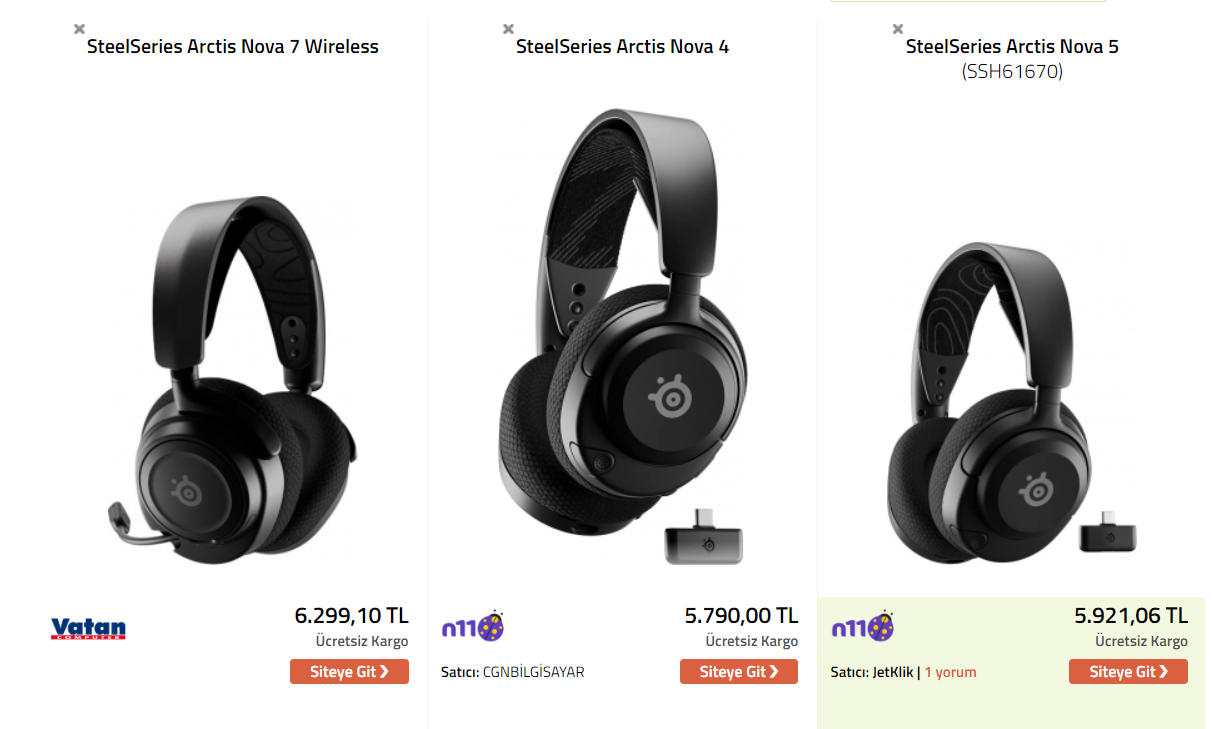Click seller name CGNBİLGİSAYAR
Image resolution: width=1212 pixels, height=729 pixels.
click(x=533, y=672)
